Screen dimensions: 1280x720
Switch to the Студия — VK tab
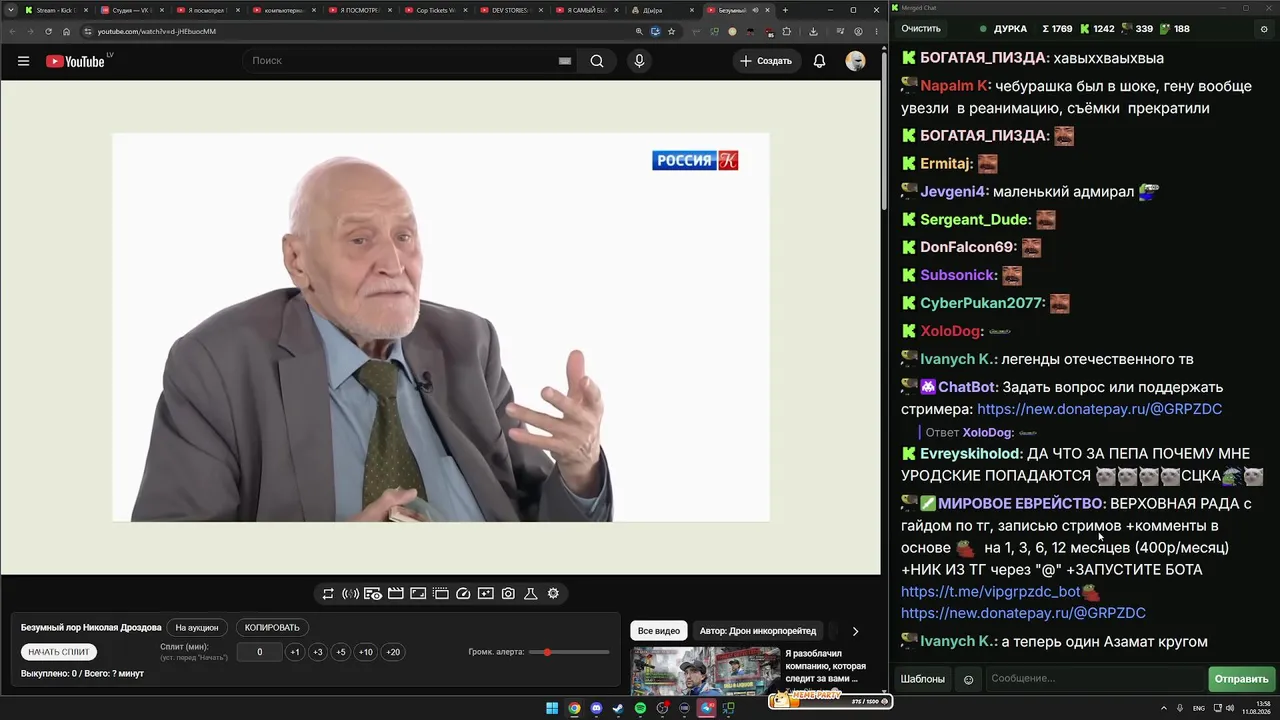point(132,10)
